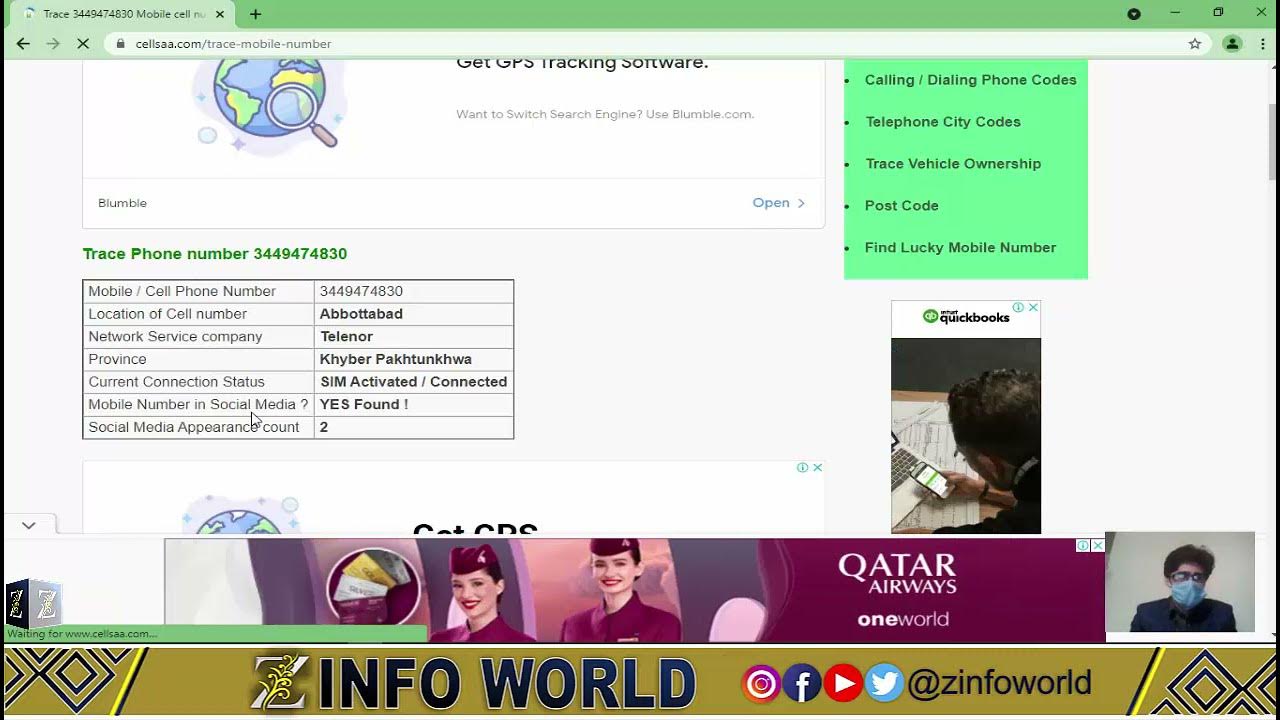Screen dimensions: 1280x720
Task: Open the Chrome three-dot menu
Action: click(1263, 44)
